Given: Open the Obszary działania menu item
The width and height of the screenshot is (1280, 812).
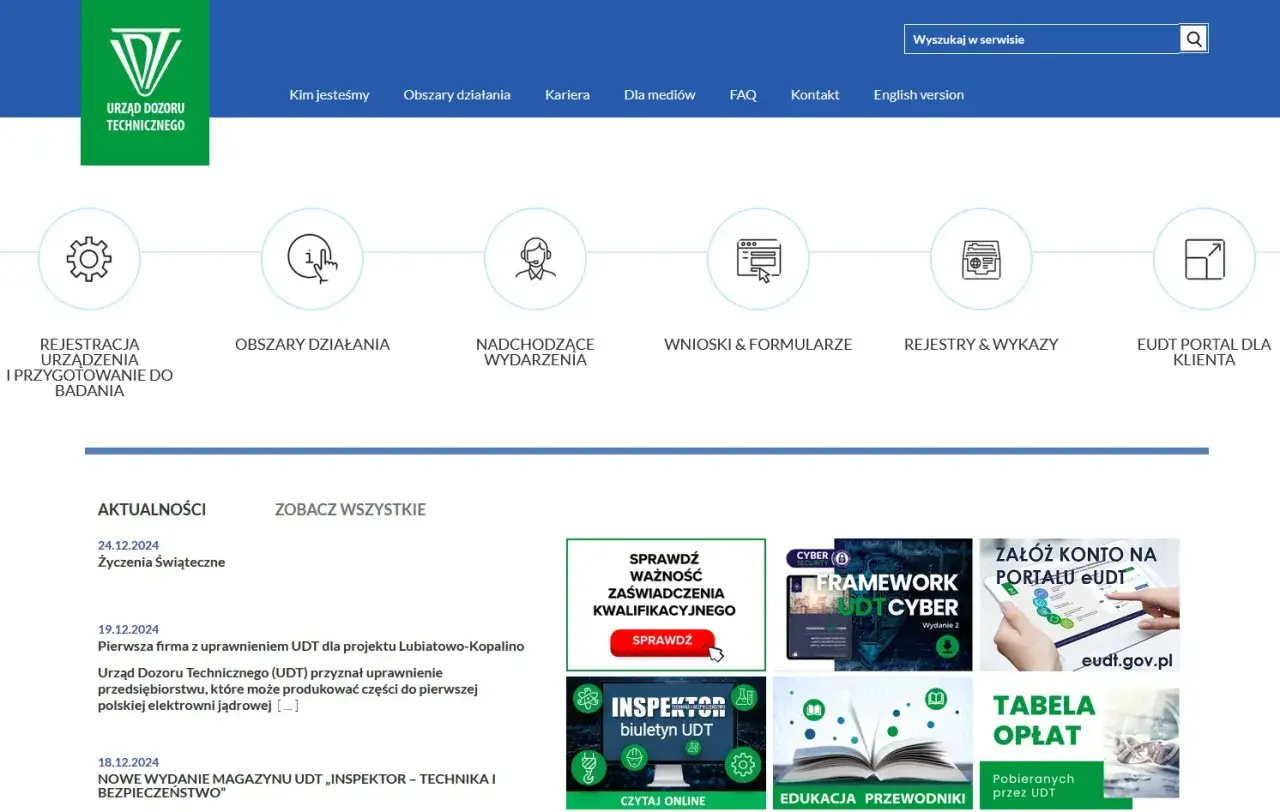Looking at the screenshot, I should (457, 95).
